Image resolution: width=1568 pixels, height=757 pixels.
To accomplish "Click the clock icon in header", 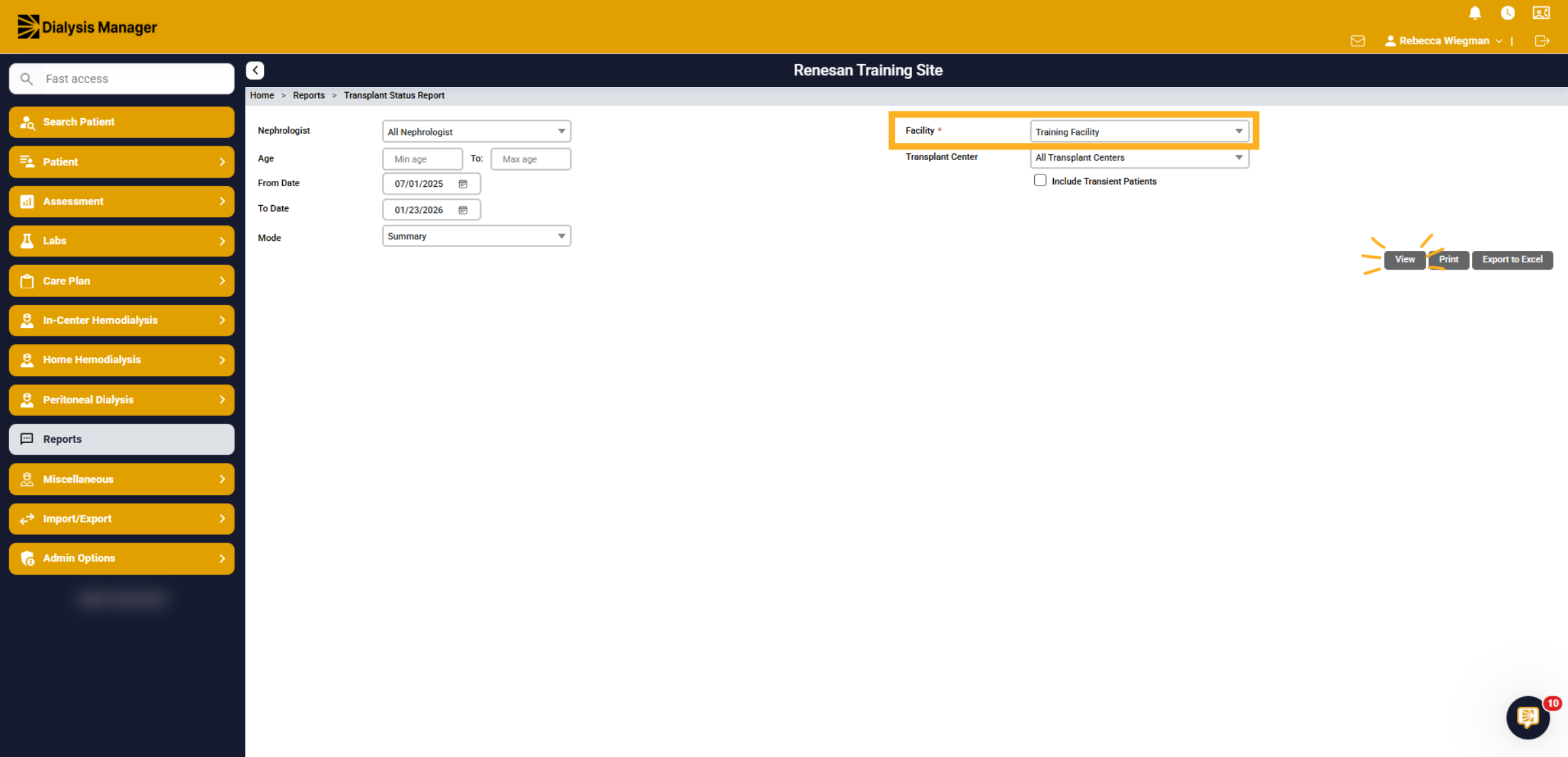I will pos(1507,13).
